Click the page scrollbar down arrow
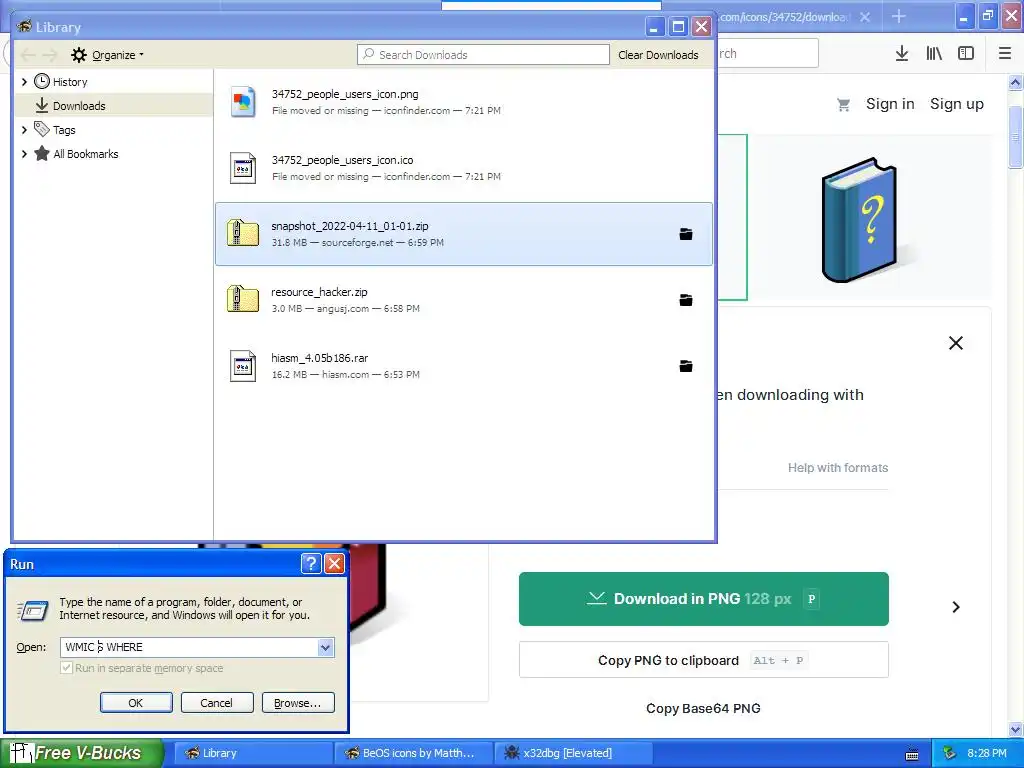This screenshot has height=768, width=1024. [x=1015, y=729]
